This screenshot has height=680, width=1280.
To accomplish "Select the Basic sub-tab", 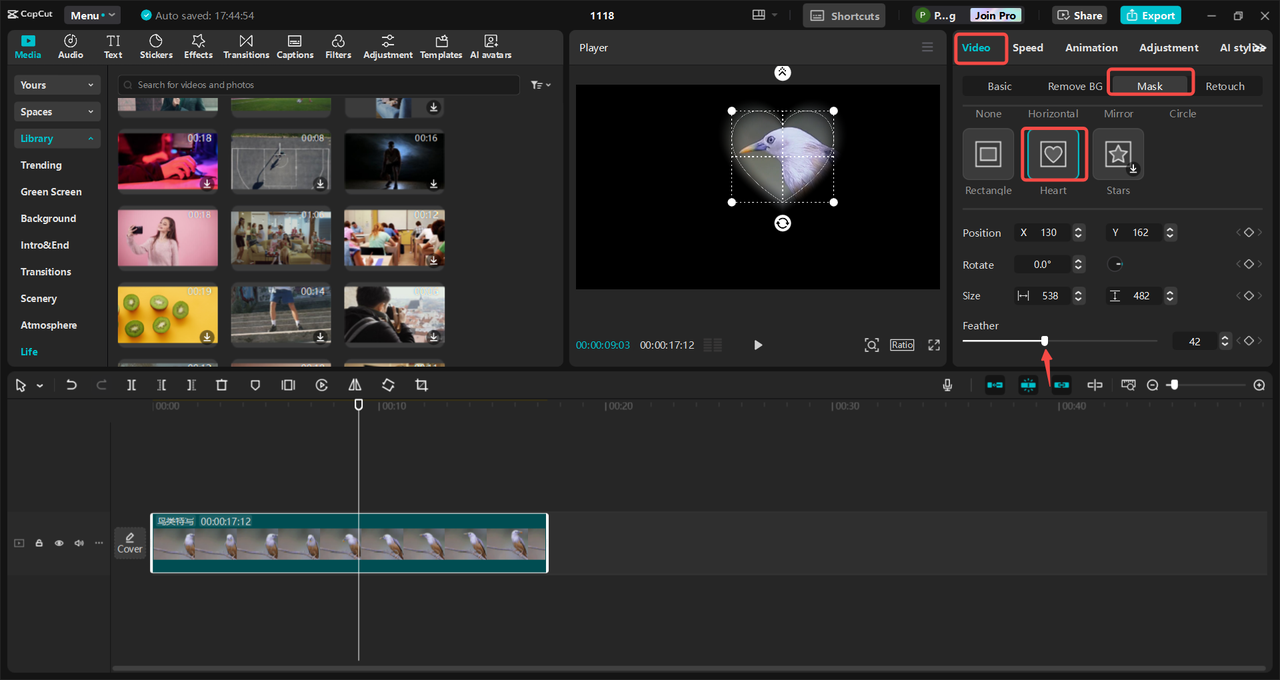I will (999, 86).
